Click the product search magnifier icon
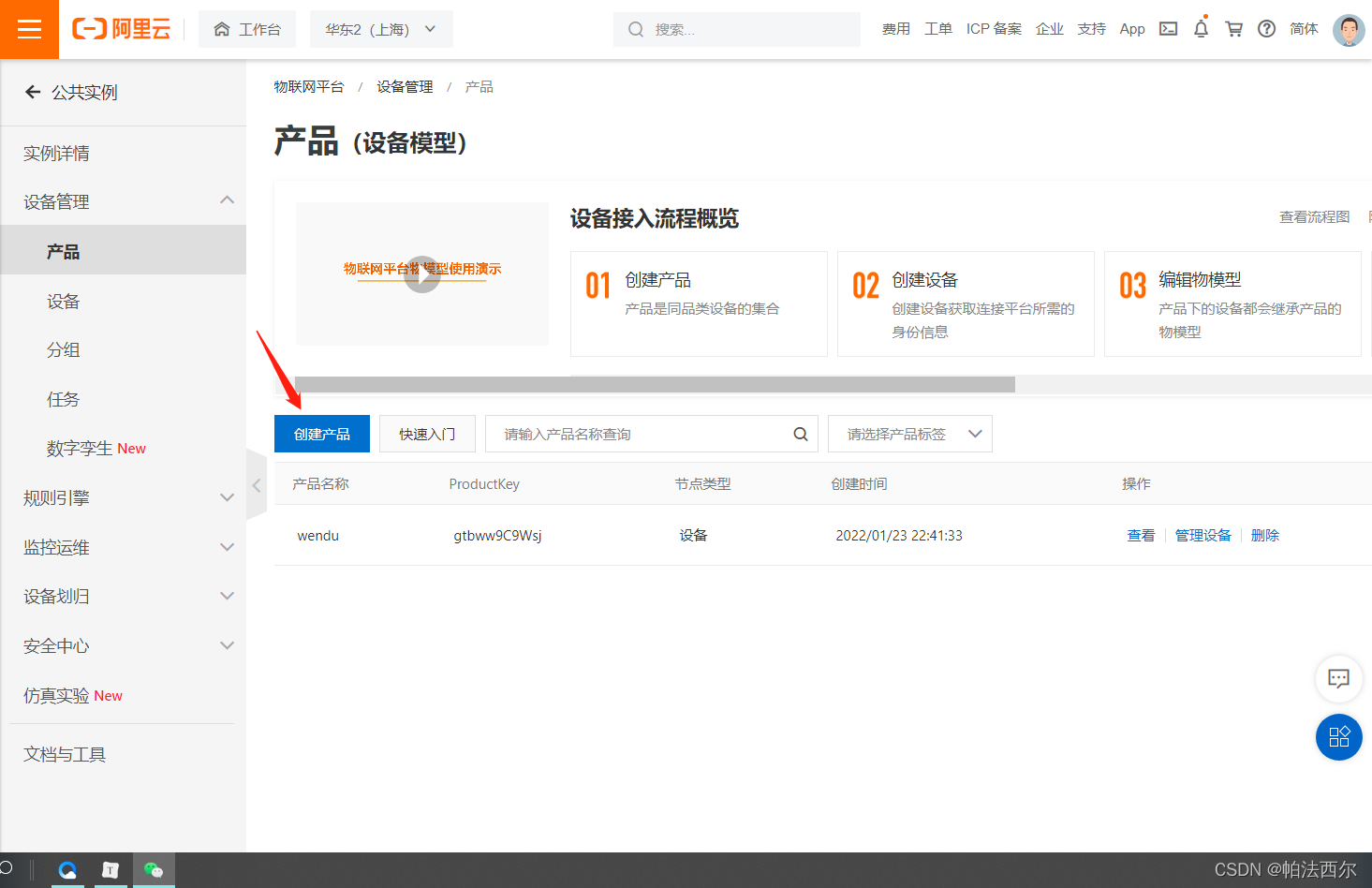Viewport: 1372px width, 888px height. (800, 434)
